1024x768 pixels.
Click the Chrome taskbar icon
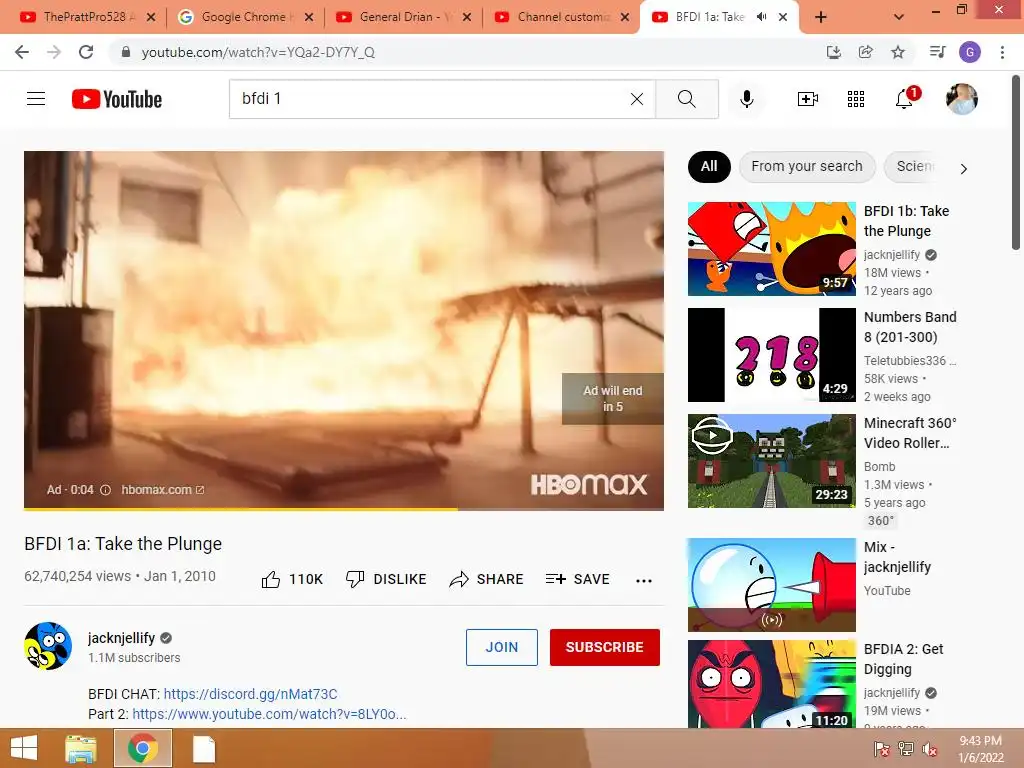tap(143, 748)
